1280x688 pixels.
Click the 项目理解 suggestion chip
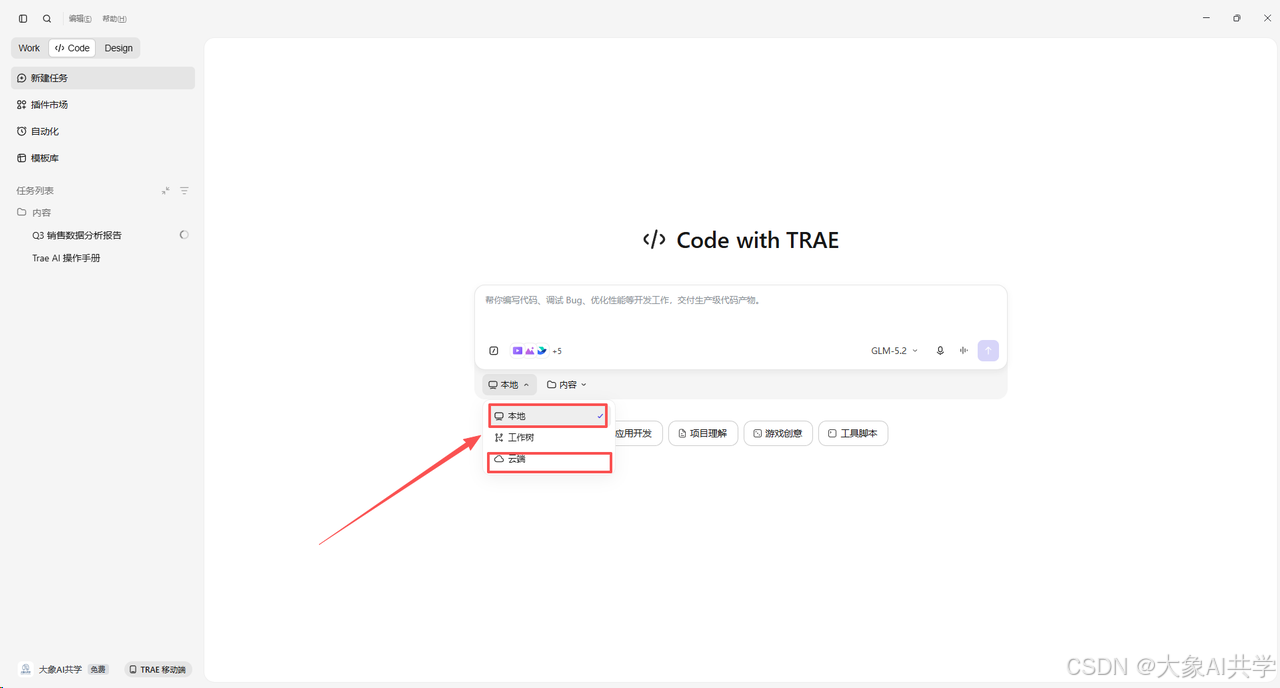703,434
